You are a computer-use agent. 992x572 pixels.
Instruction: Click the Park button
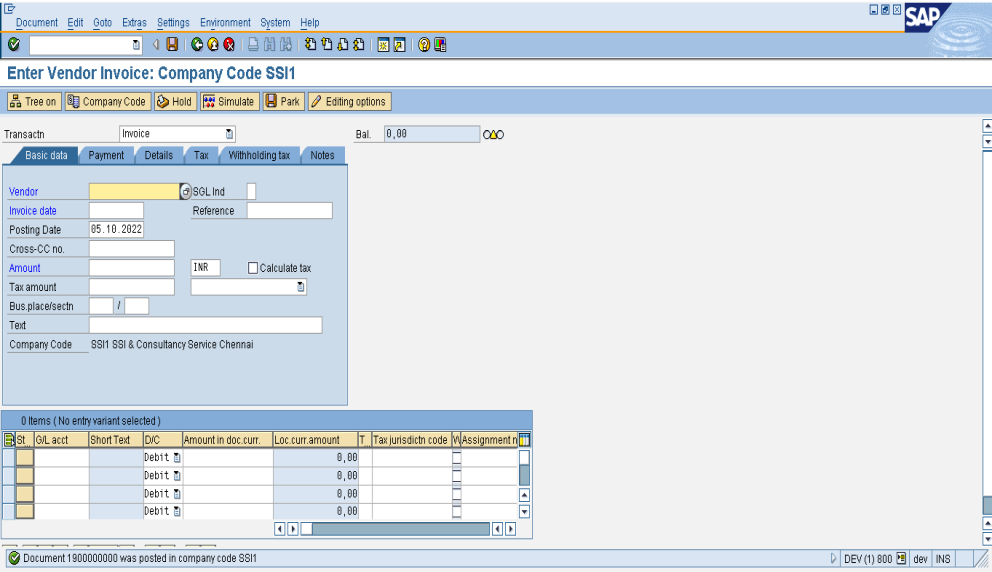click(x=282, y=101)
